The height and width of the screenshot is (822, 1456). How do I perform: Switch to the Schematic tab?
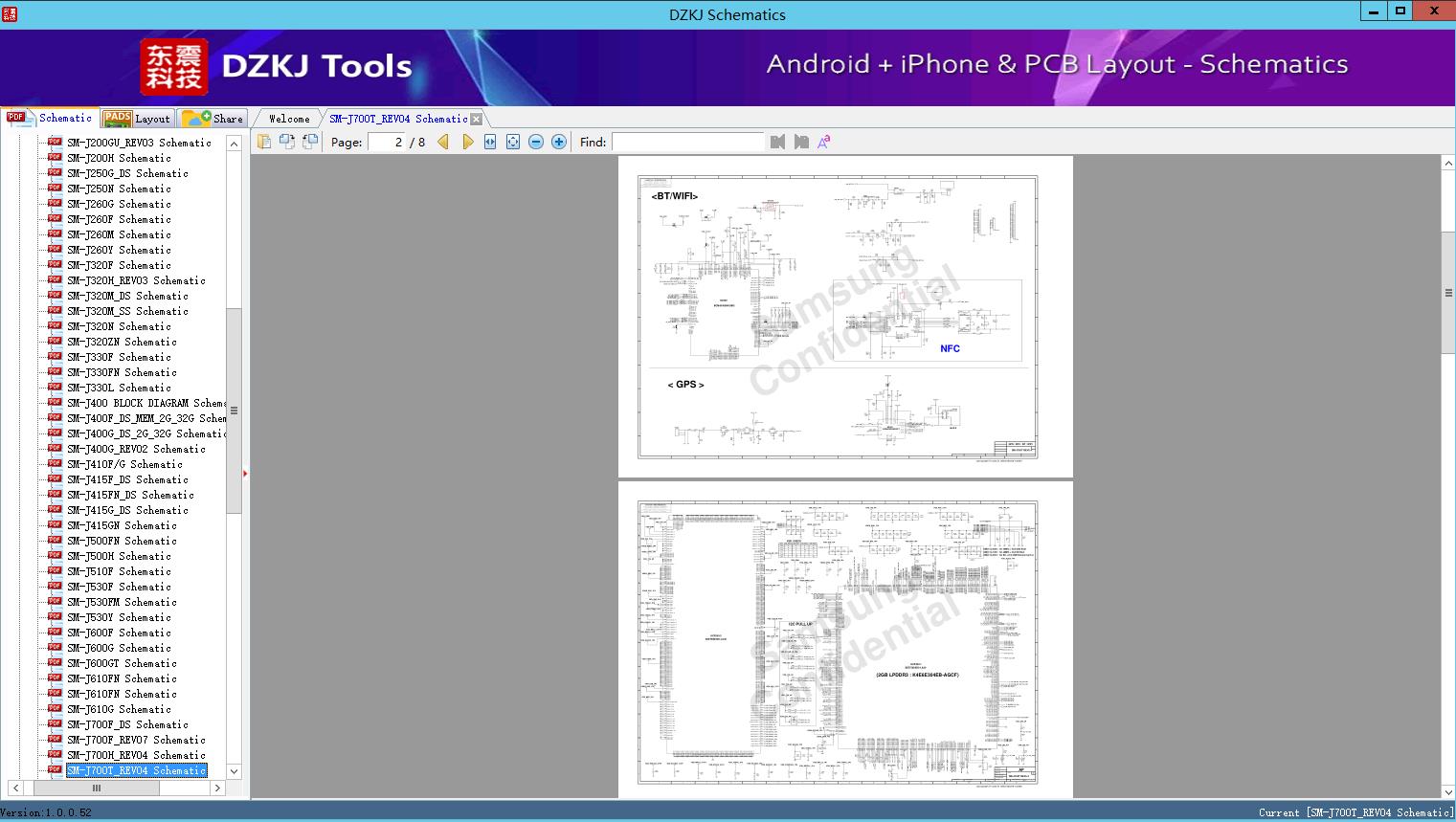(50, 118)
